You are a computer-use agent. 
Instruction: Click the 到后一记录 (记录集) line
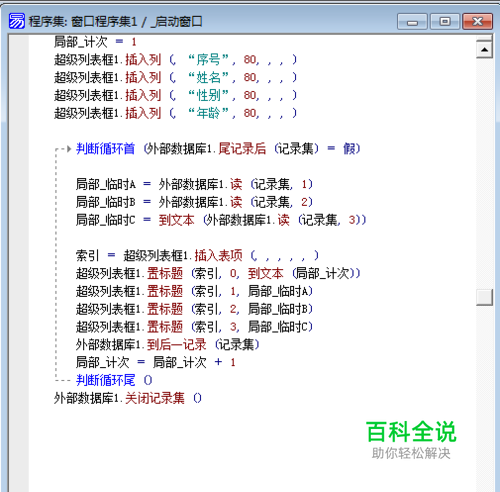(168, 345)
